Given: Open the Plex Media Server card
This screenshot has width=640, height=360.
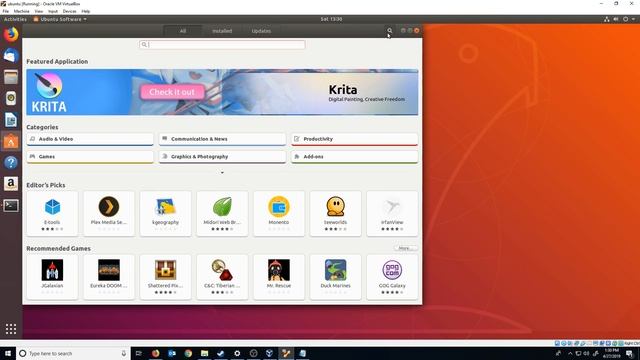Looking at the screenshot, I should tap(109, 213).
